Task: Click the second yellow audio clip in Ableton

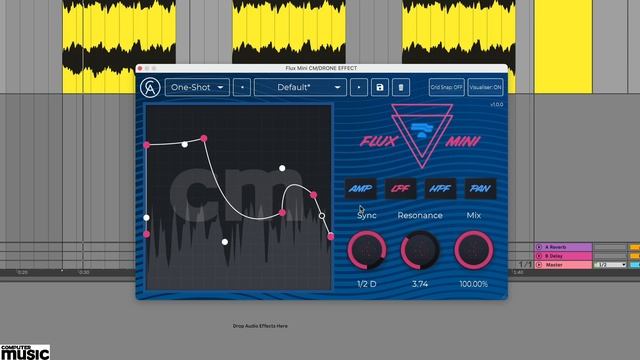Action: point(289,33)
